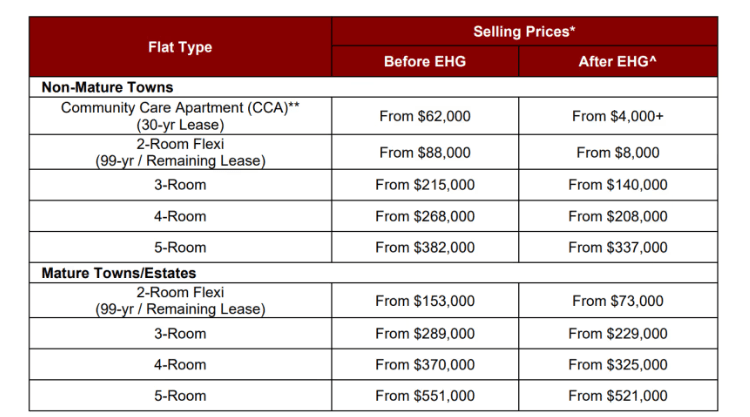
Task: Select the "From $4,000+" price cell
Action: point(618,116)
